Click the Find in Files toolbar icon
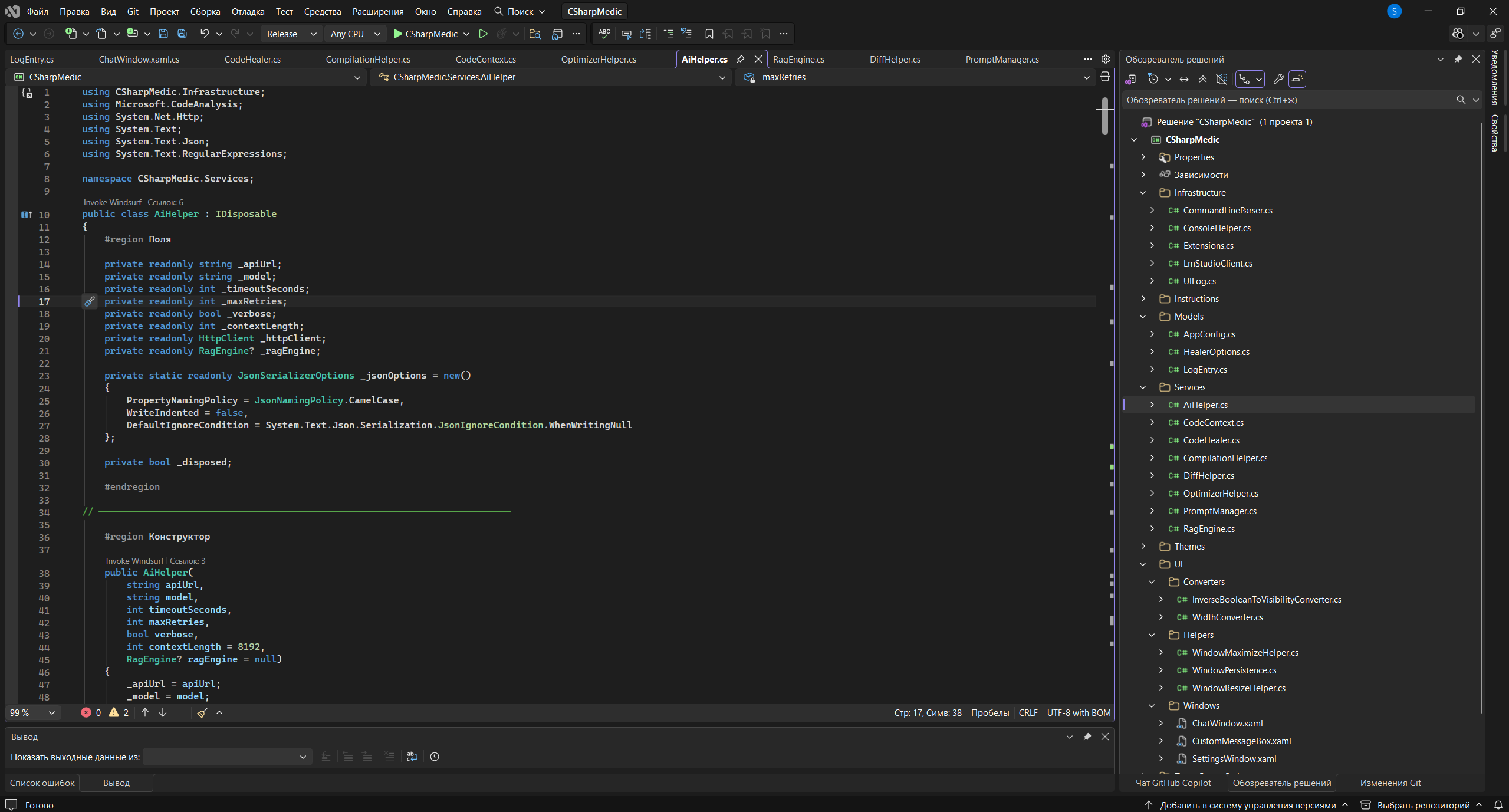Image resolution: width=1509 pixels, height=812 pixels. tap(535, 34)
